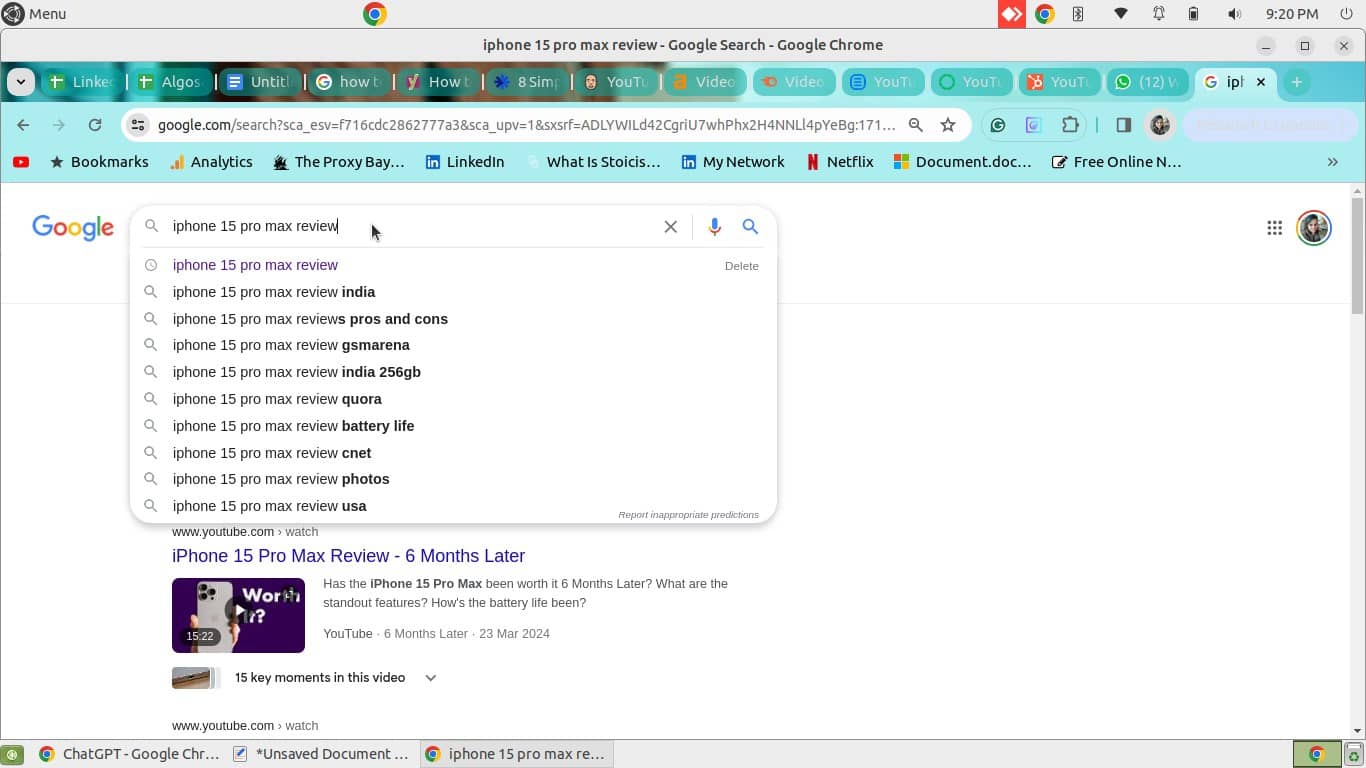Viewport: 1366px width, 768px height.
Task: Open a new browser tab
Action: pos(1296,82)
